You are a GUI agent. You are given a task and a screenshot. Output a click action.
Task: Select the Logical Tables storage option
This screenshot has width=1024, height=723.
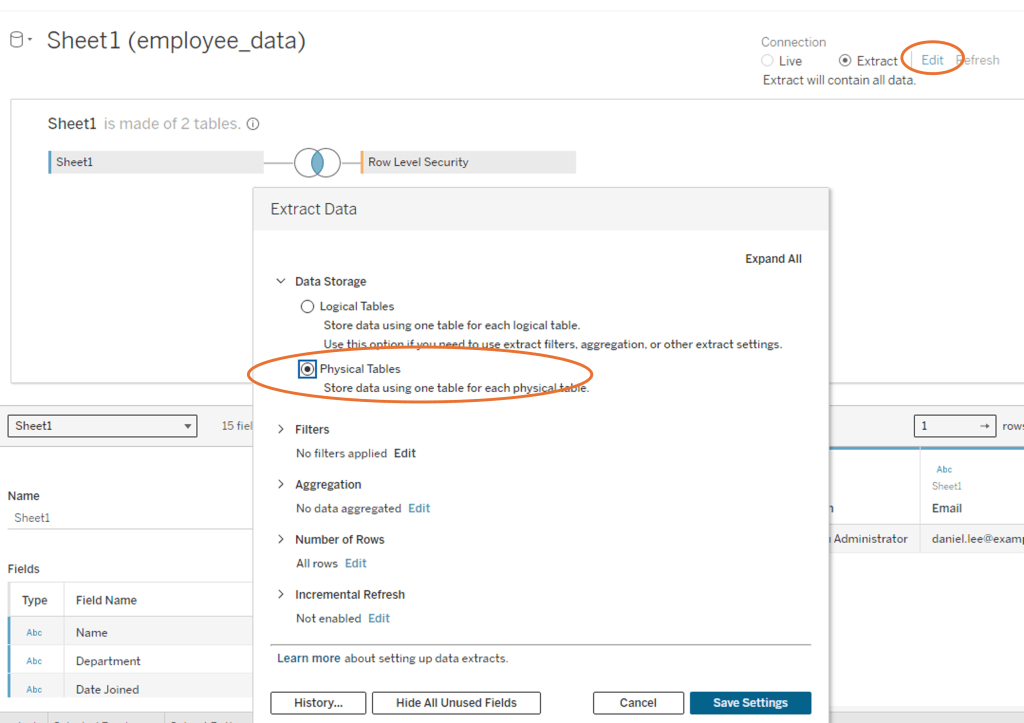coord(307,306)
